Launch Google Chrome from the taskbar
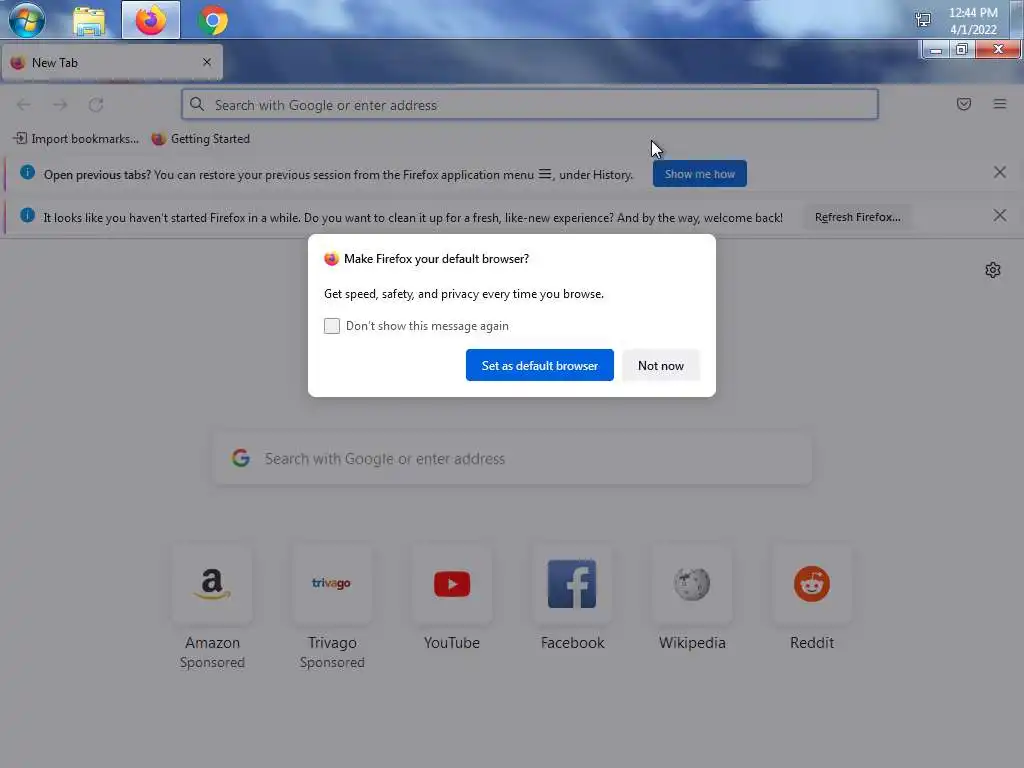The image size is (1024, 768). tap(213, 20)
